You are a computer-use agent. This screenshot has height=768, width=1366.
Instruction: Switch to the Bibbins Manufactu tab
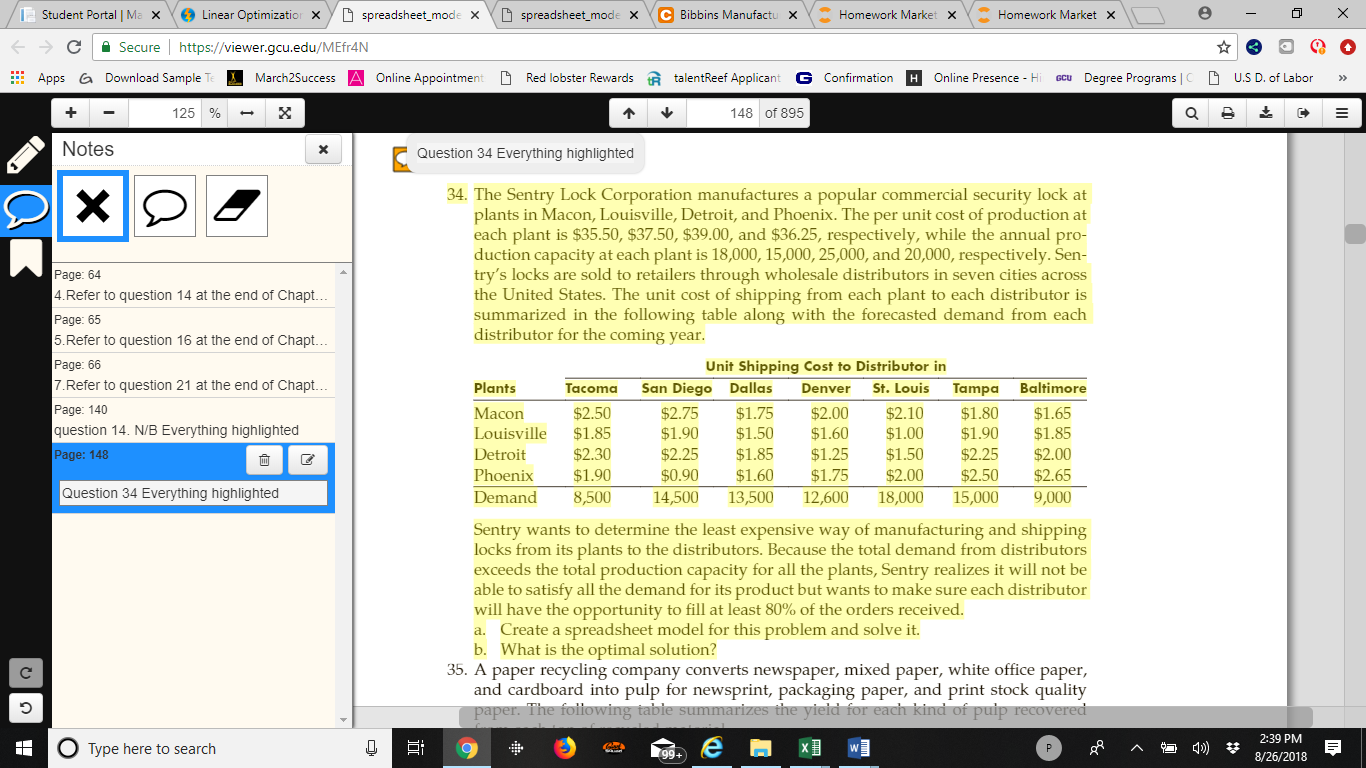(x=728, y=15)
